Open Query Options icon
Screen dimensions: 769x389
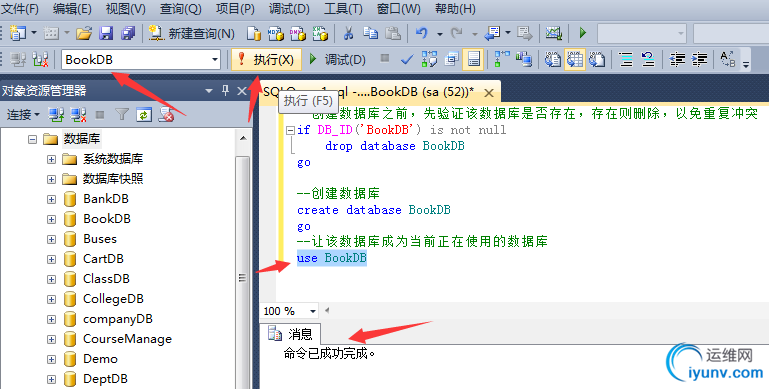[452, 59]
